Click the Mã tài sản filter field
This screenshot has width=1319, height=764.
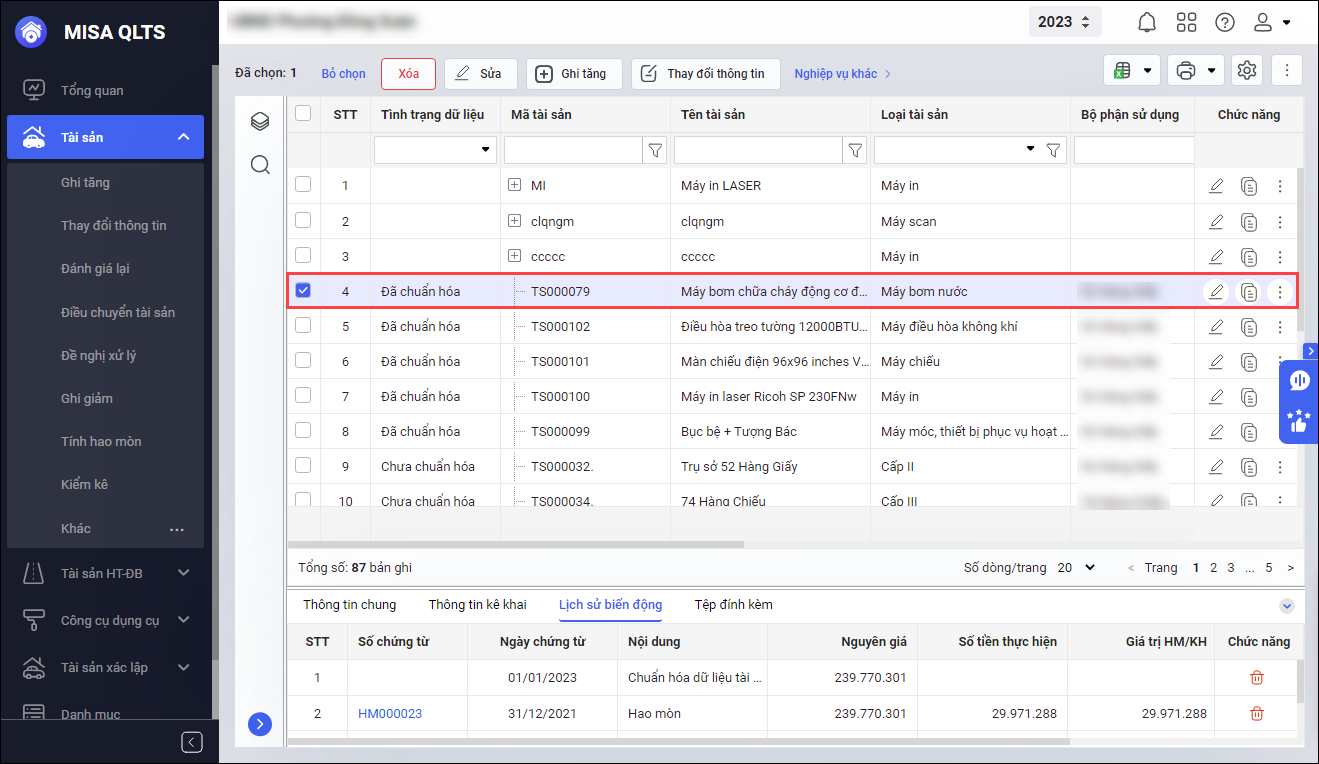(572, 150)
